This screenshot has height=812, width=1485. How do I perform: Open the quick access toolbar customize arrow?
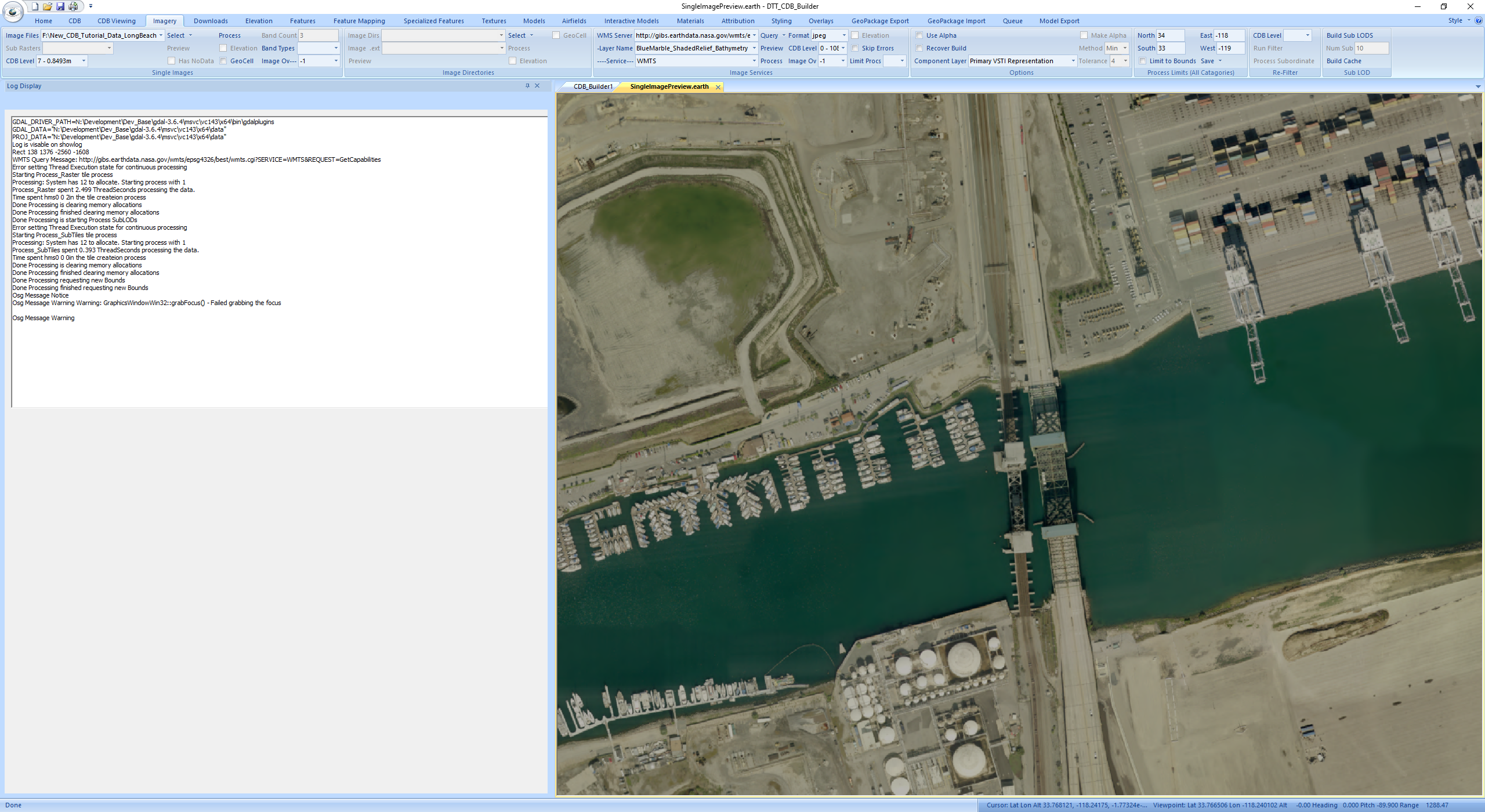tap(90, 6)
